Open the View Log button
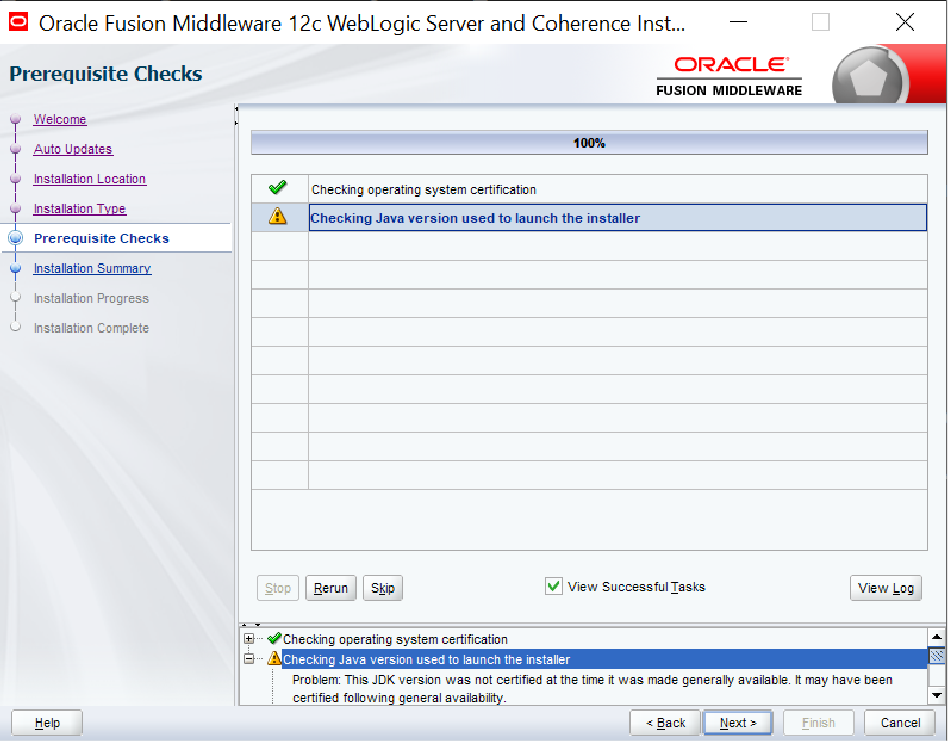The image size is (948, 741). 885,588
